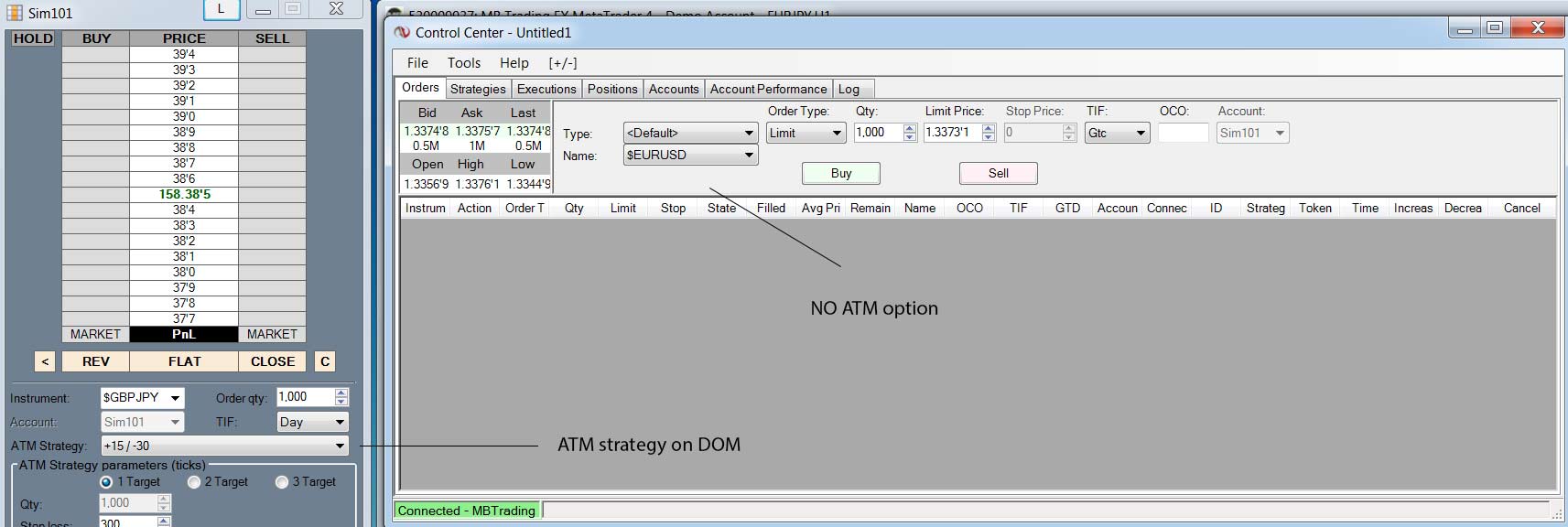Click the Connected - MBTrading status
The width and height of the screenshot is (1568, 527).
click(467, 511)
